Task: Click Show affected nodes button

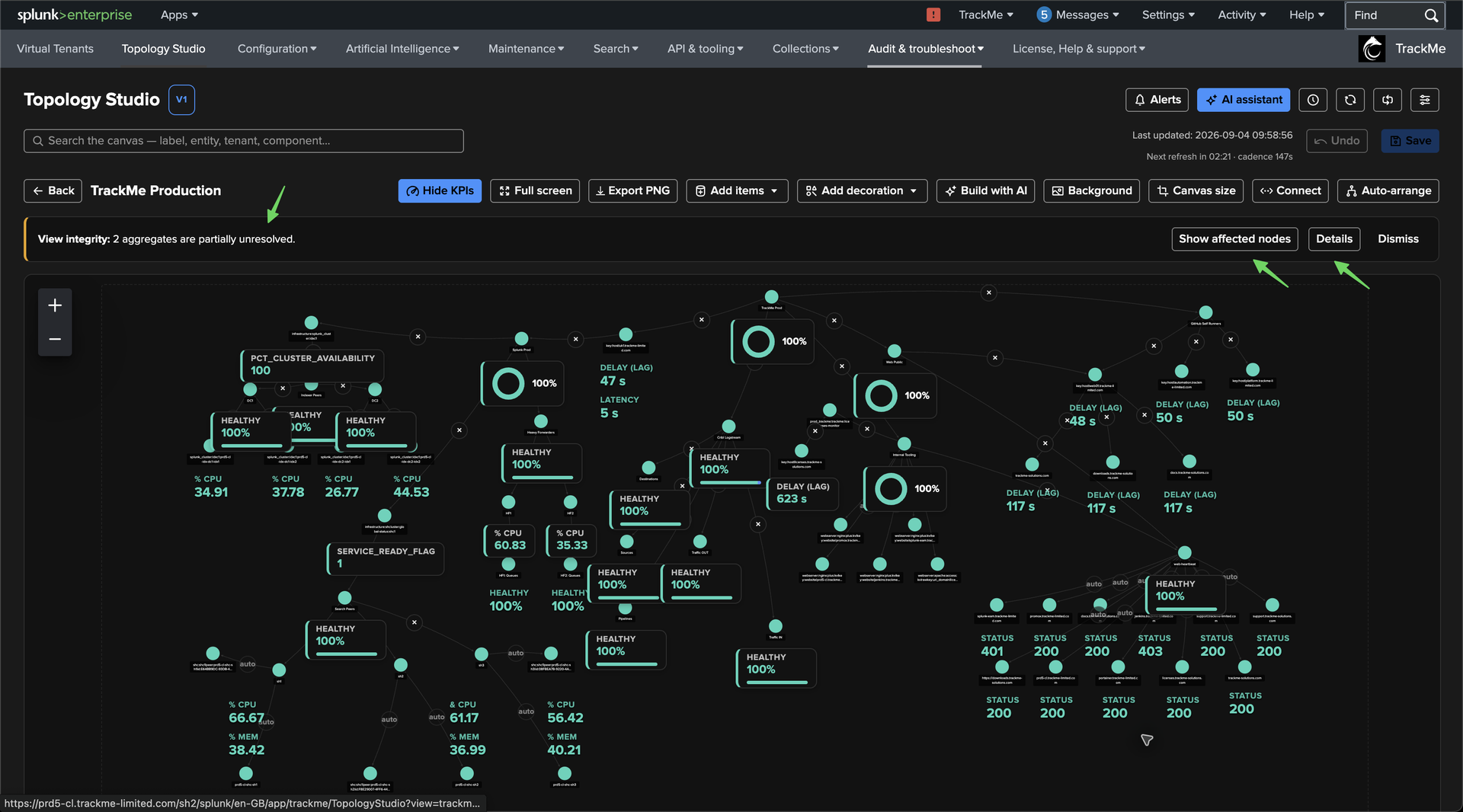Action: click(1234, 238)
